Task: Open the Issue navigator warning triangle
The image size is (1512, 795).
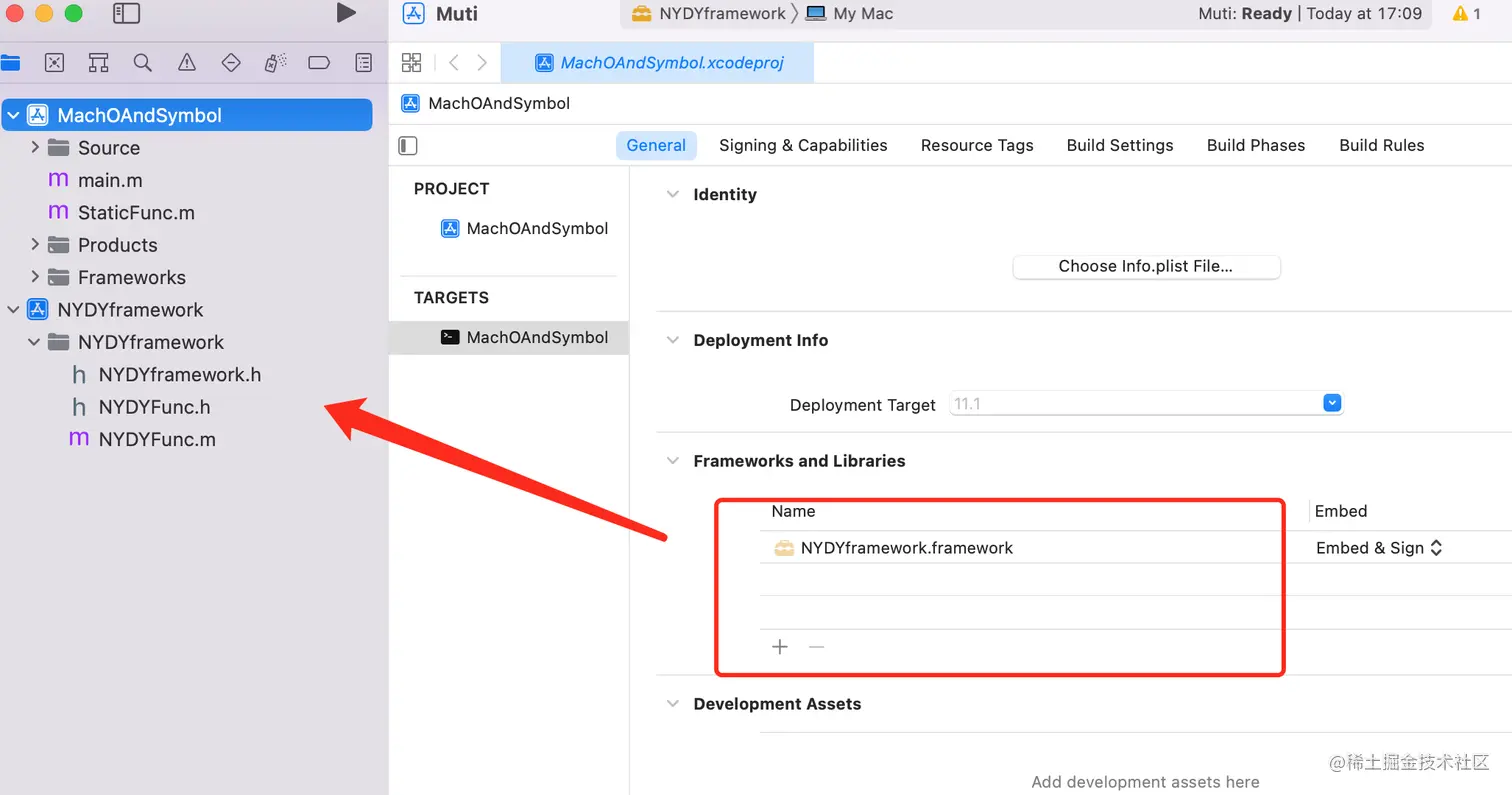Action: tap(187, 63)
